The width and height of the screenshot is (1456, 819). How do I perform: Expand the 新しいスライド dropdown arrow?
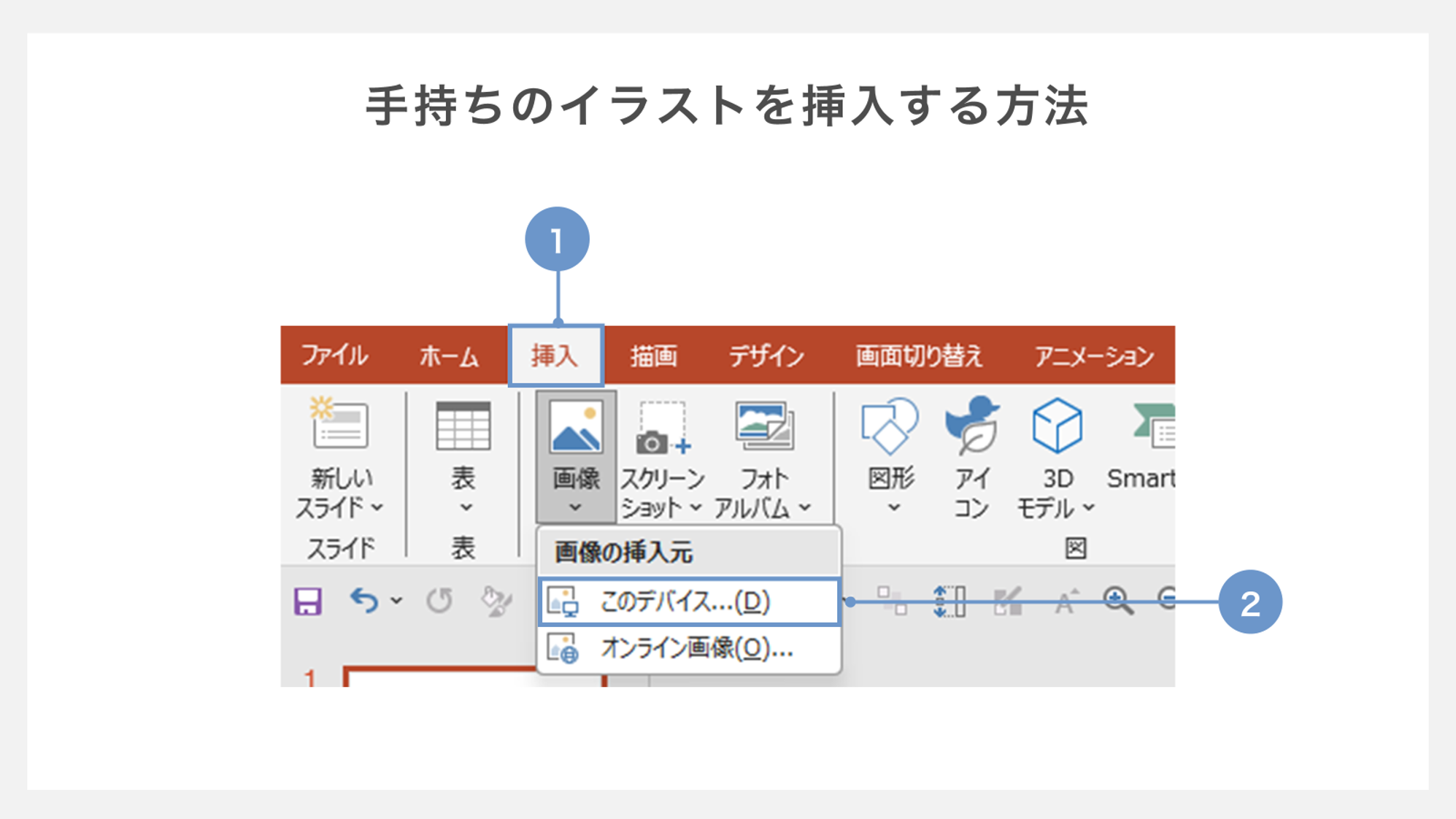[377, 507]
